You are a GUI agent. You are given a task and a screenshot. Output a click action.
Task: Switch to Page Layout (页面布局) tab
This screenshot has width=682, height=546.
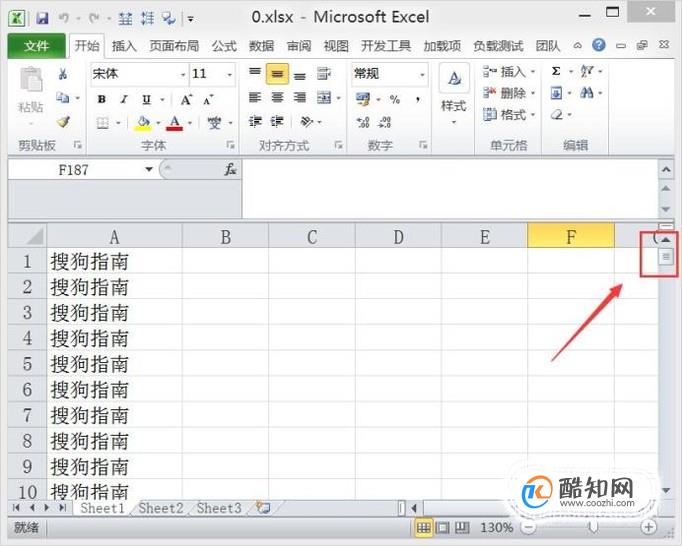click(174, 46)
